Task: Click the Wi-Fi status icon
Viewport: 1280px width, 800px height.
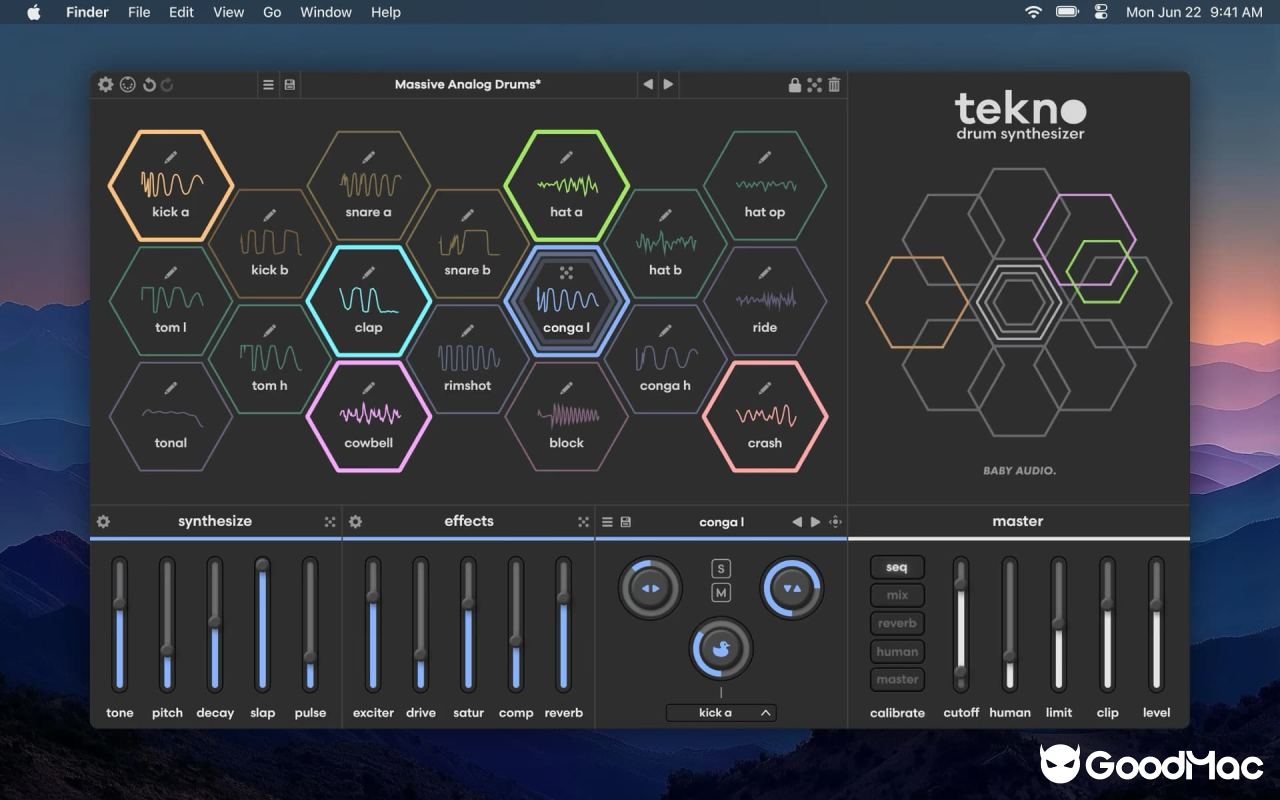Action: [1033, 12]
